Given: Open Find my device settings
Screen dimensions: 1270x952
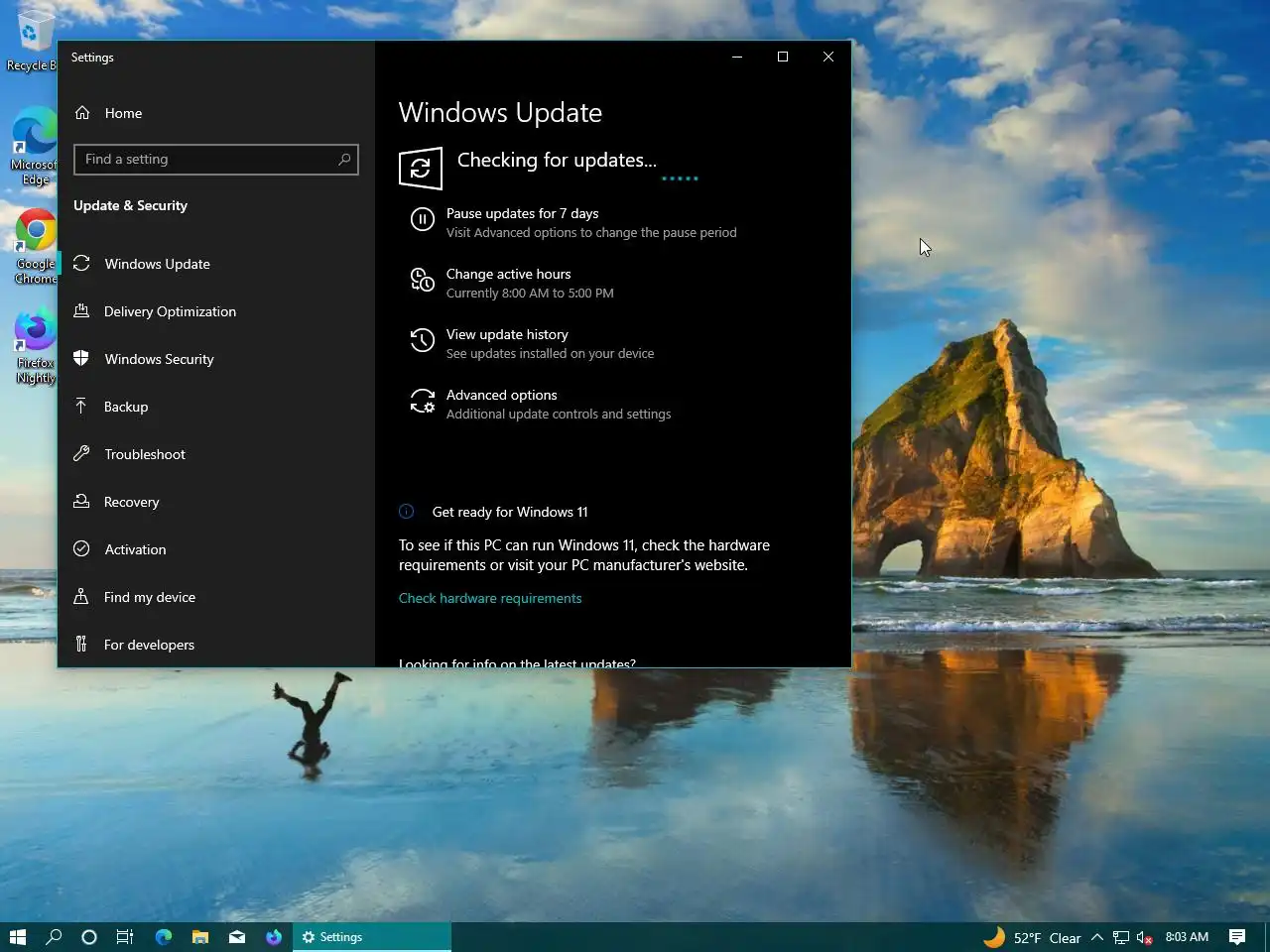Looking at the screenshot, I should 216,597.
